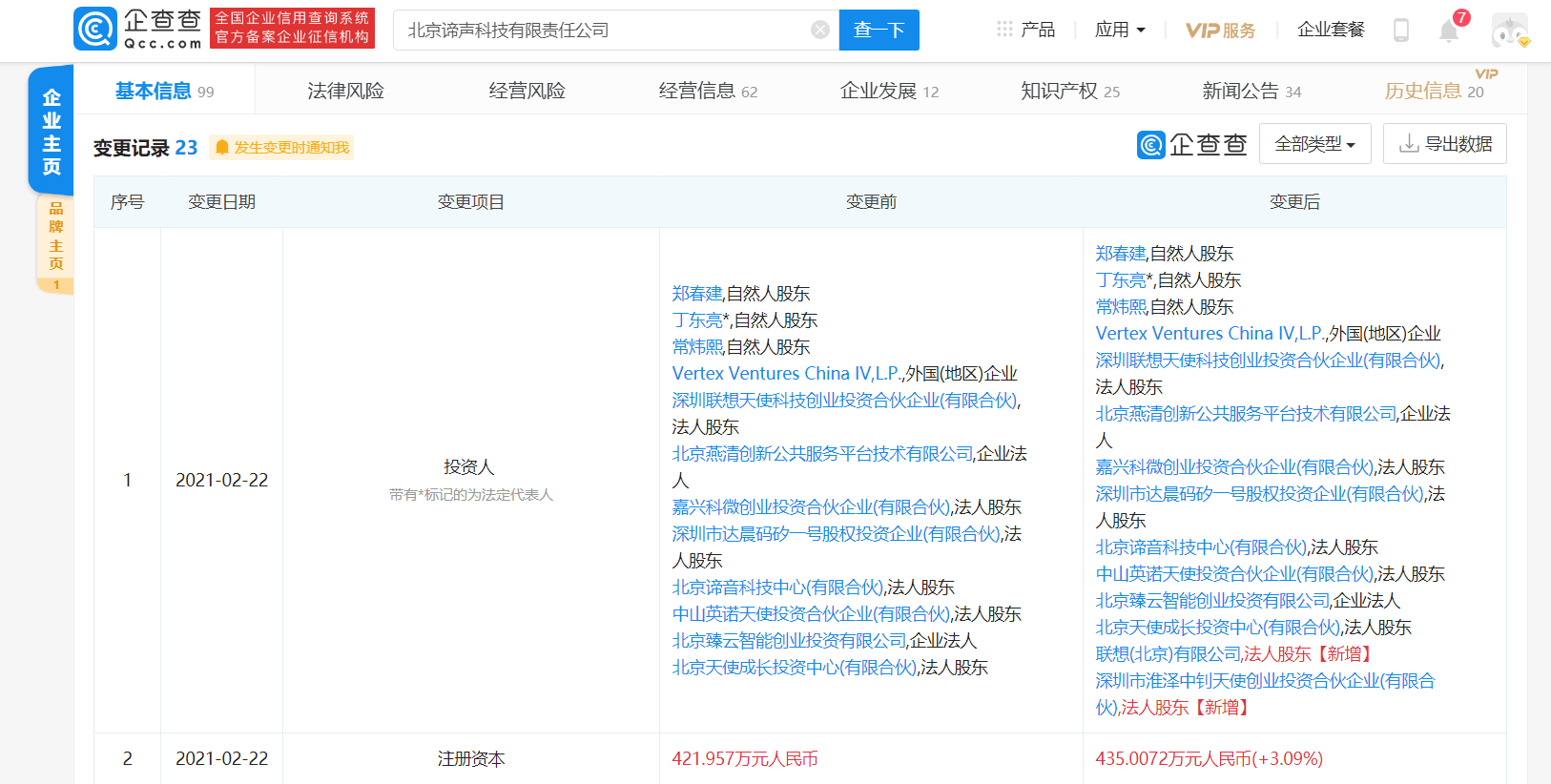Click the 查一下 search button
The image size is (1551, 784).
point(879,30)
